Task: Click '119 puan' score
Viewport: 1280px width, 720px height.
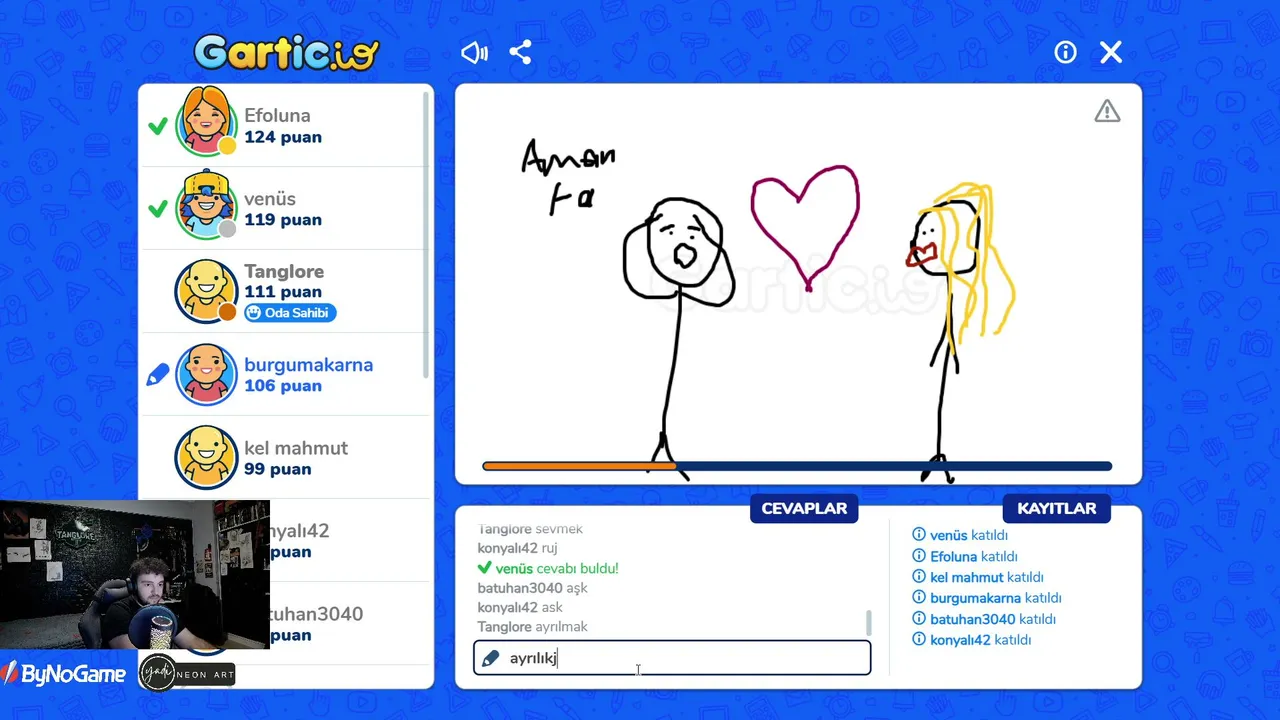Action: 283,220
